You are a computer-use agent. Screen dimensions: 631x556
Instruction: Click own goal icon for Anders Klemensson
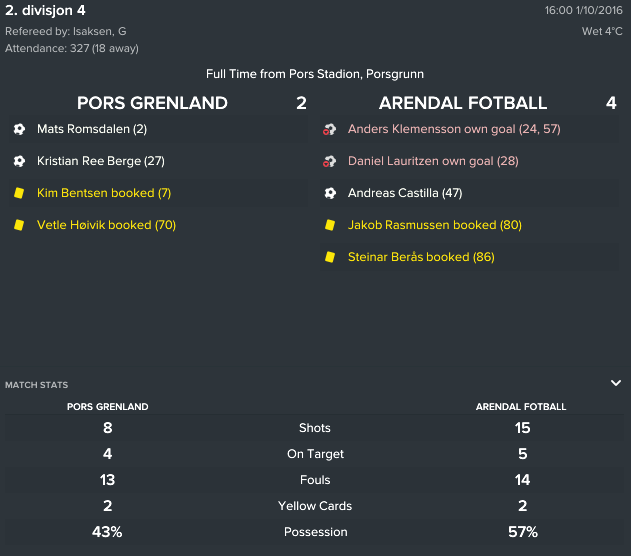[x=330, y=129]
